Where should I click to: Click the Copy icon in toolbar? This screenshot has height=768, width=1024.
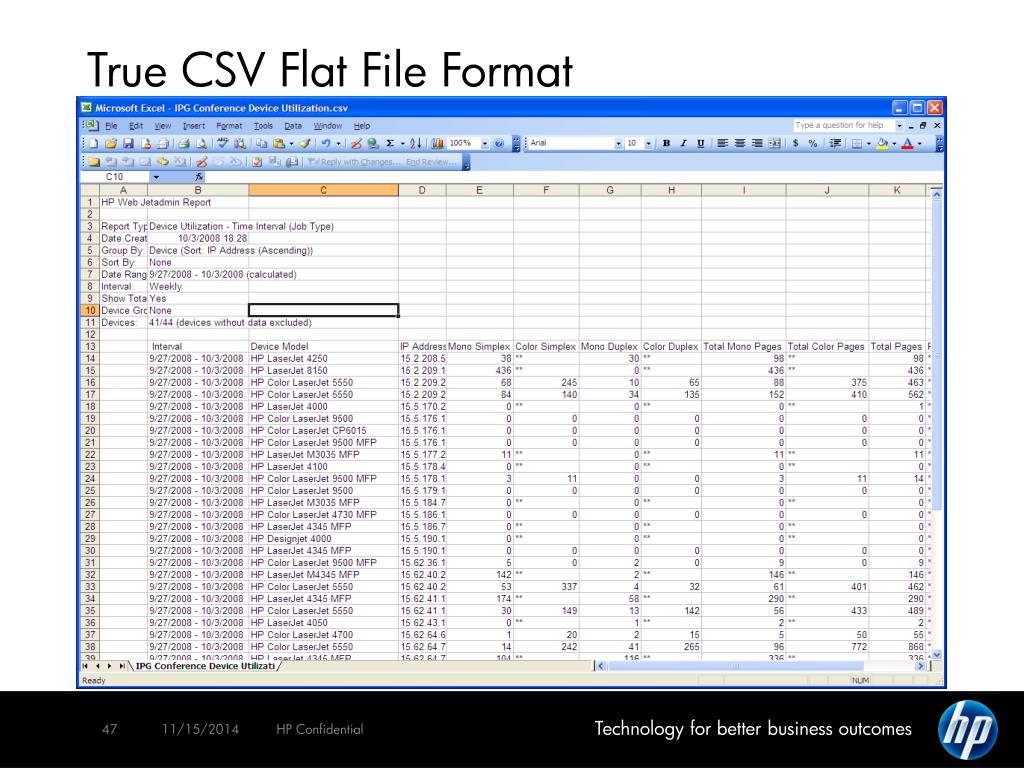click(x=261, y=143)
